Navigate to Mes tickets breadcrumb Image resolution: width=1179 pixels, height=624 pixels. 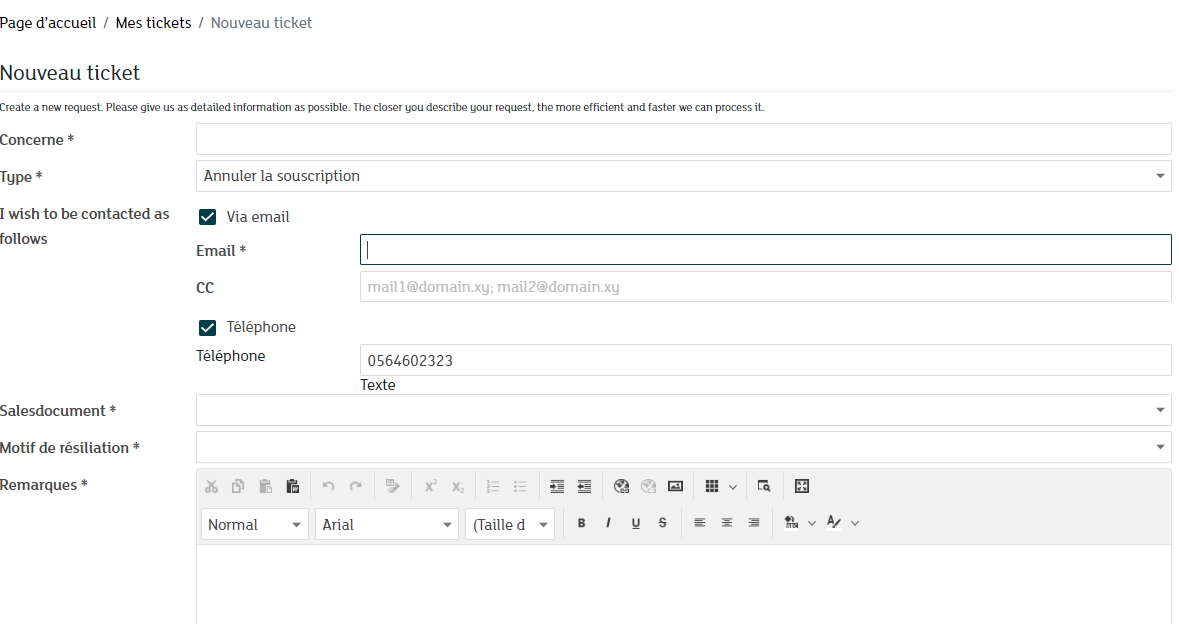153,23
